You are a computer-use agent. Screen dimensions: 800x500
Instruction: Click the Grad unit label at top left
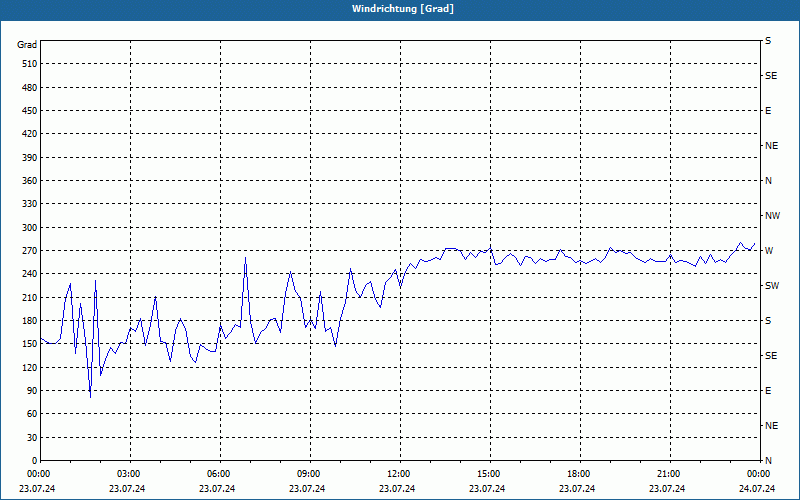(27, 45)
